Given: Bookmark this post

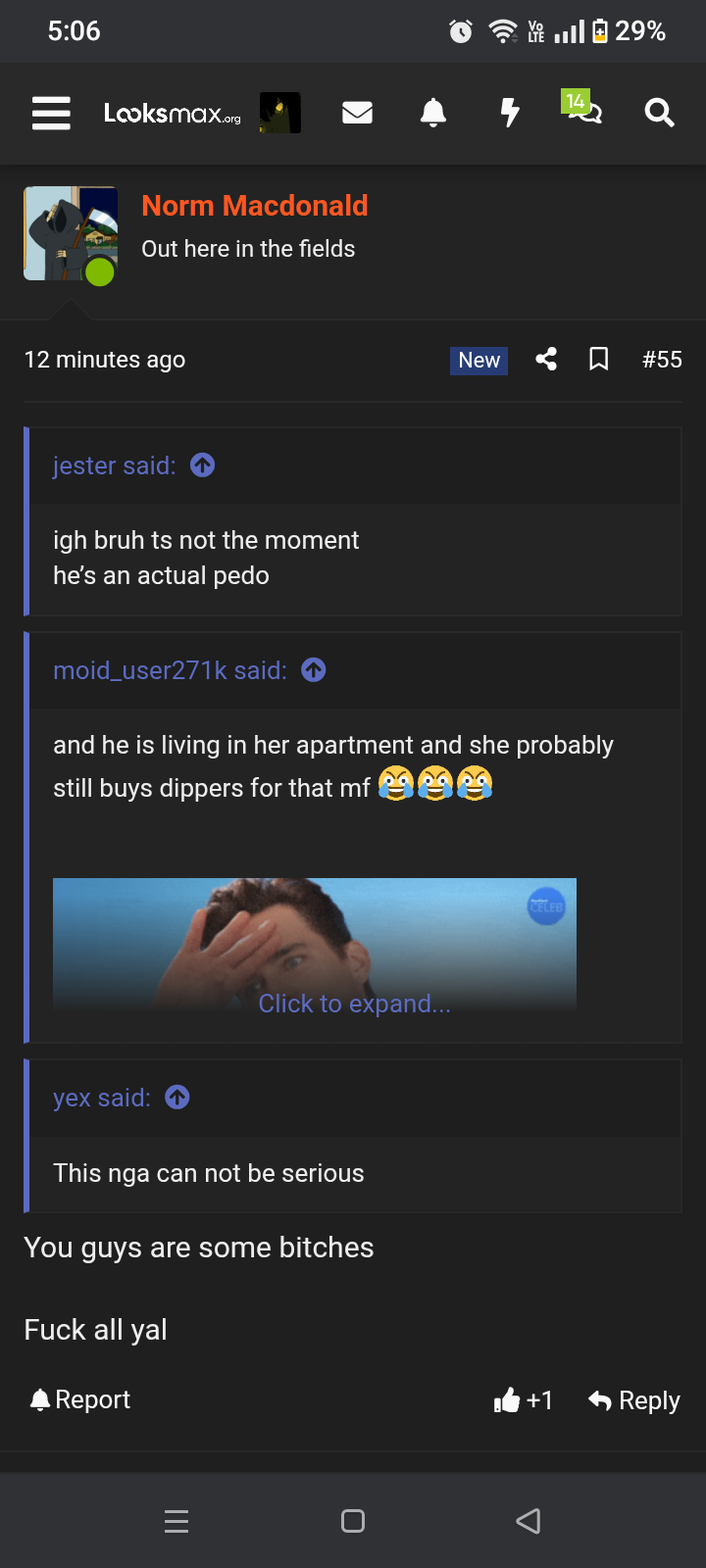Looking at the screenshot, I should pyautogui.click(x=598, y=360).
